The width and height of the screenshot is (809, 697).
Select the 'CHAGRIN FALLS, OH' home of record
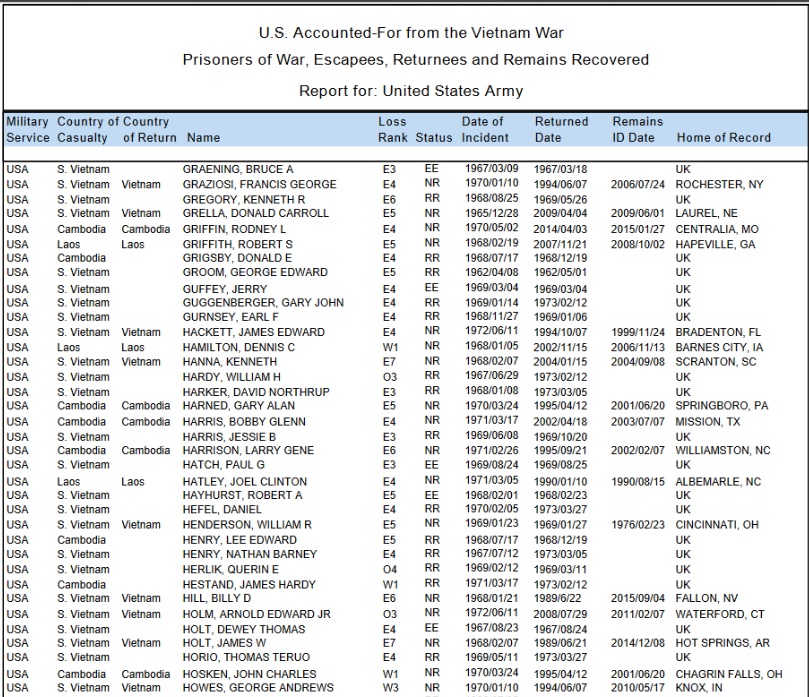pyautogui.click(x=729, y=674)
